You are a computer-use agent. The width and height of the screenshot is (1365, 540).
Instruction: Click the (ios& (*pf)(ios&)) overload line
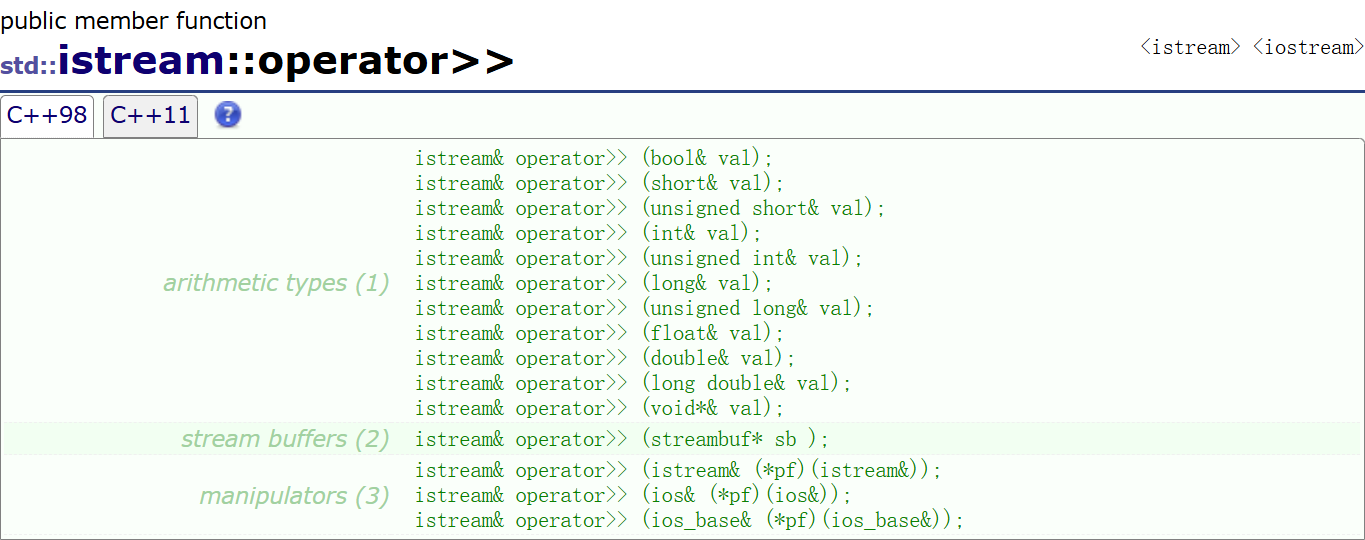(634, 495)
